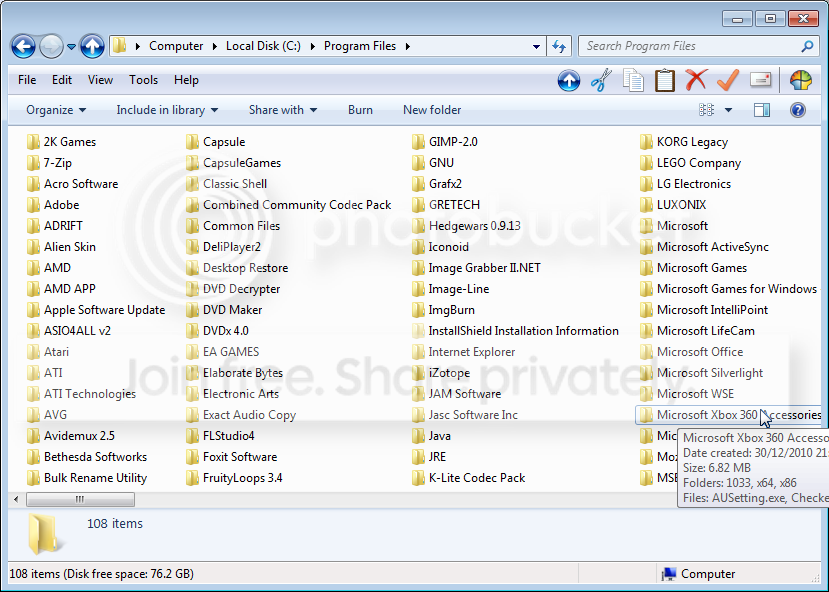Click the horizontal scrollbar thumb

pyautogui.click(x=80, y=500)
